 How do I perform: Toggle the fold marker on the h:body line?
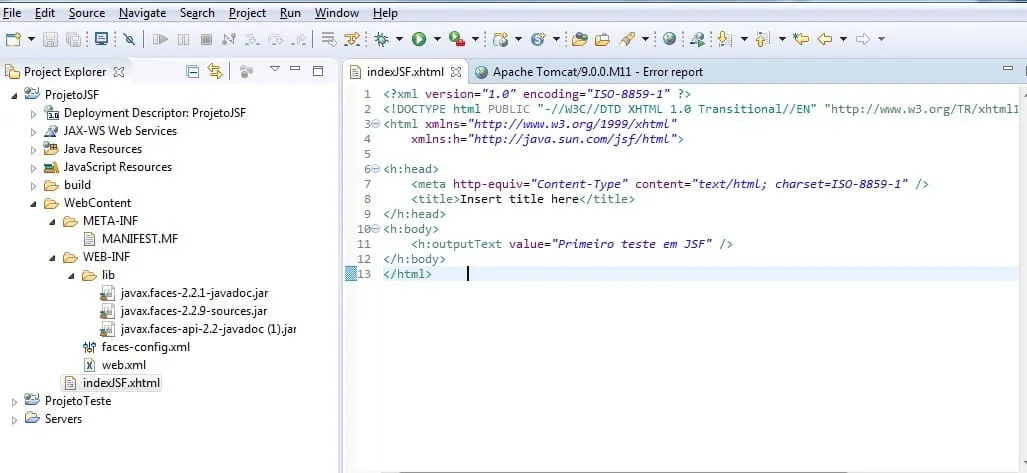pyautogui.click(x=375, y=229)
